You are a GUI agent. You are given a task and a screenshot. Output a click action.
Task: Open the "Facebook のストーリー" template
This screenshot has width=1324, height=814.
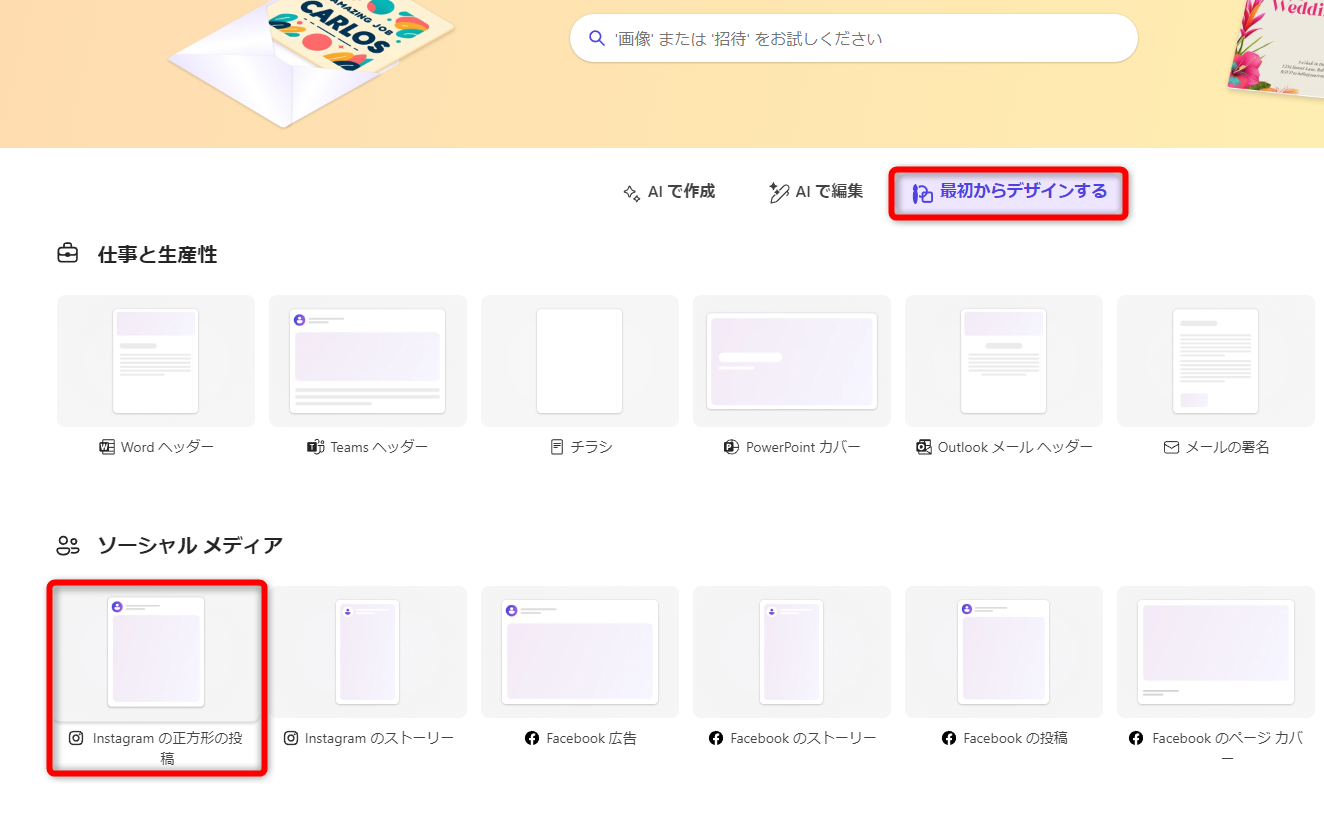point(791,652)
